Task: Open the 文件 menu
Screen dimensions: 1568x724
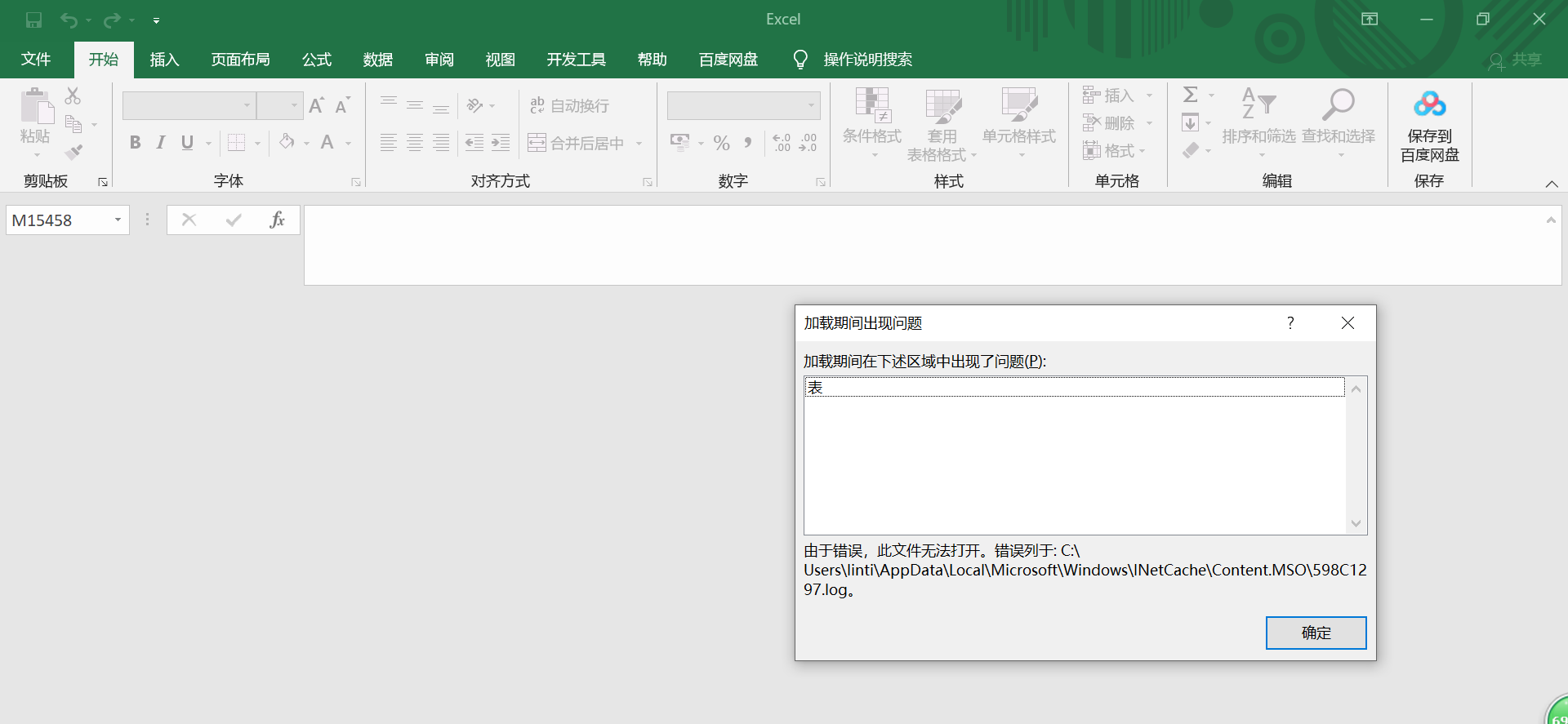Action: pos(36,60)
